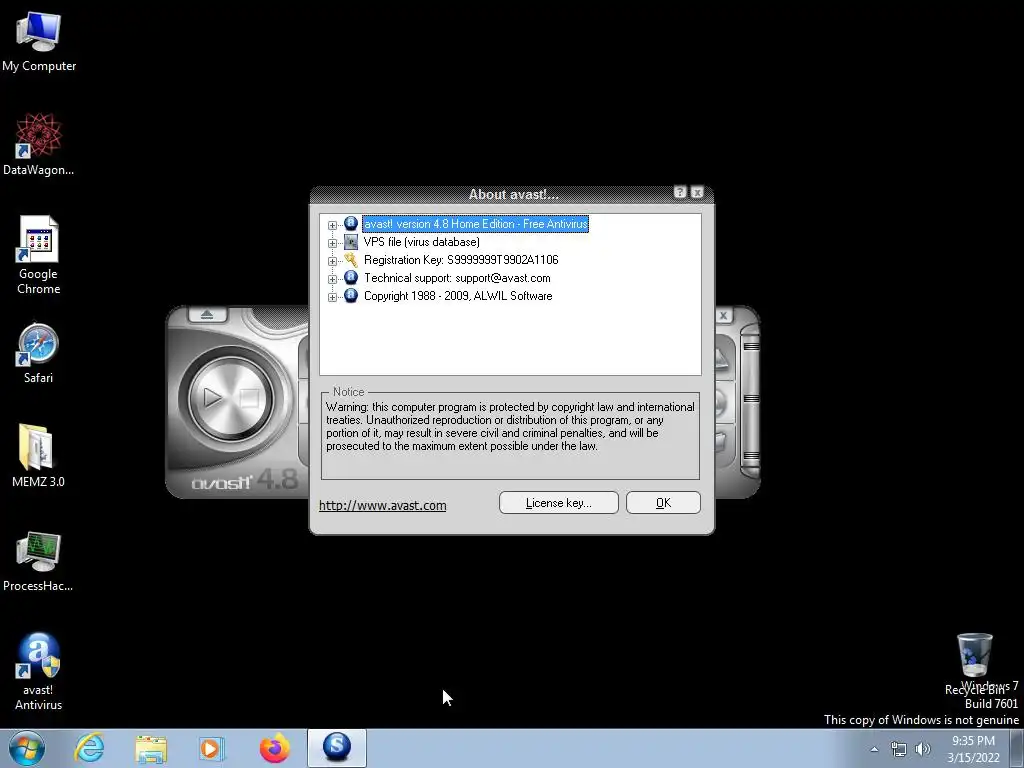Expand the Registration Key tree node
This screenshot has width=1024, height=768.
(332, 261)
